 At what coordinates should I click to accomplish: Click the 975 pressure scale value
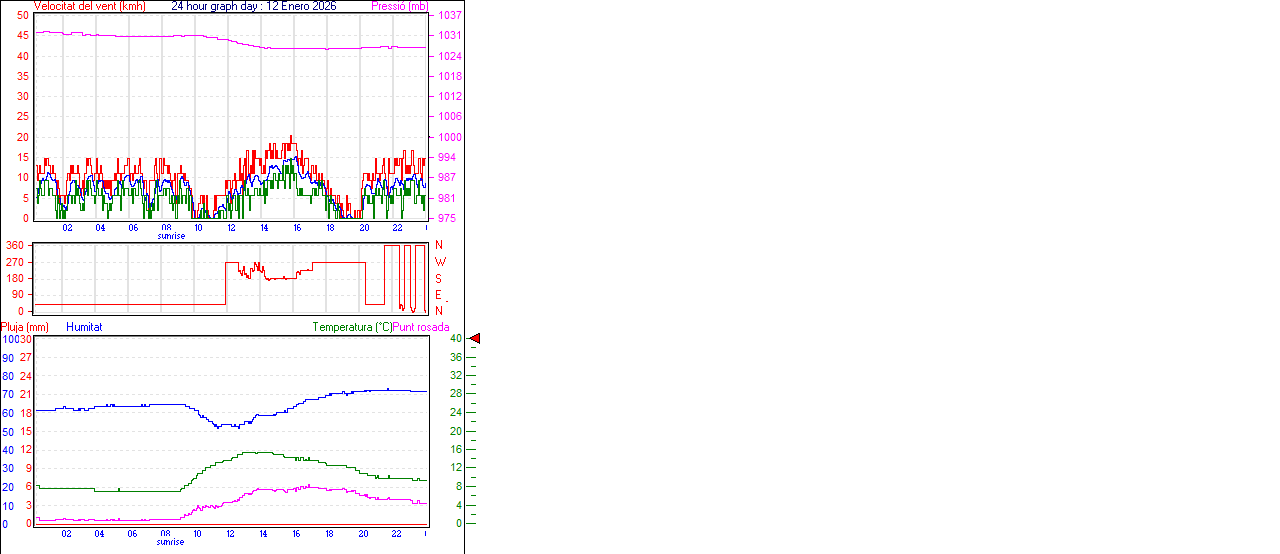[x=446, y=218]
